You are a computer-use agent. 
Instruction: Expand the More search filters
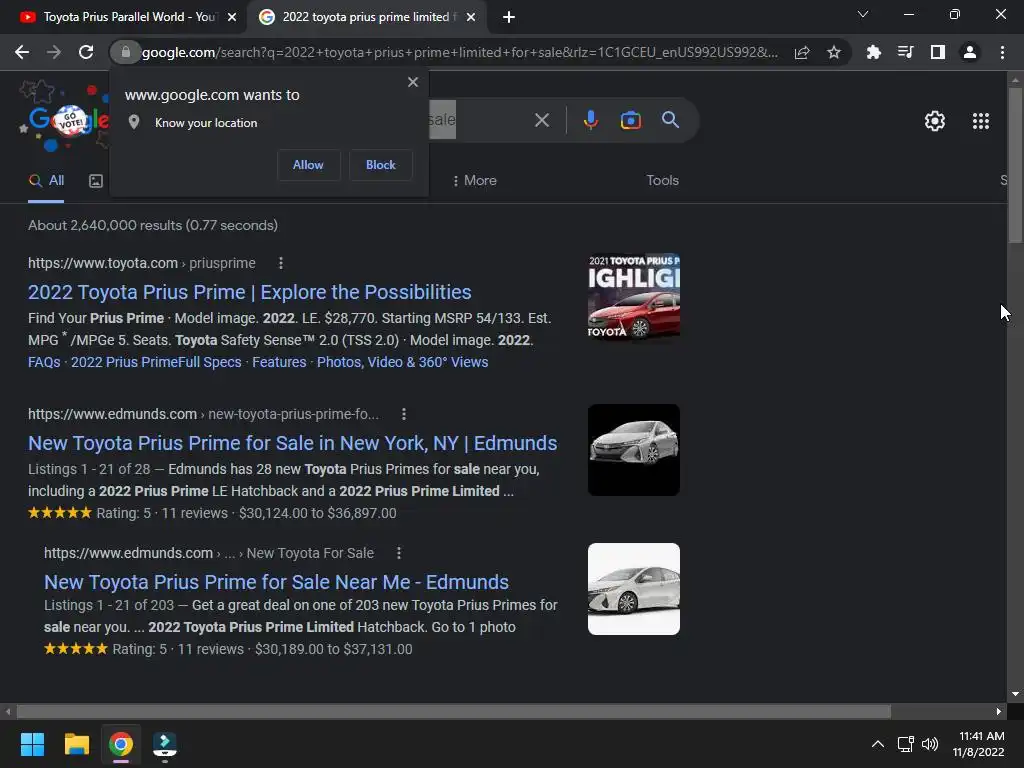click(x=475, y=181)
